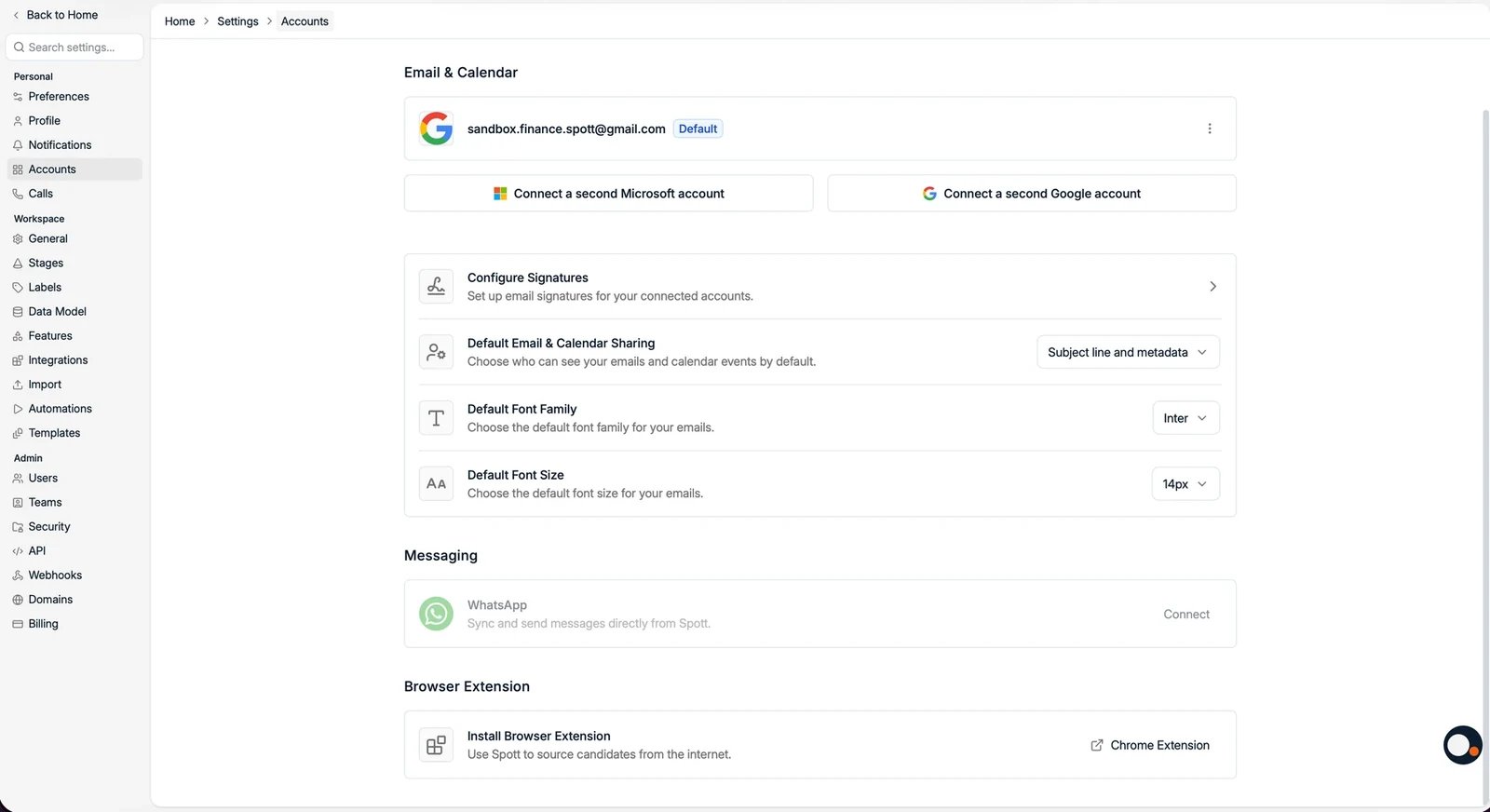Click Back to Home
This screenshot has width=1490, height=812.
tap(55, 15)
